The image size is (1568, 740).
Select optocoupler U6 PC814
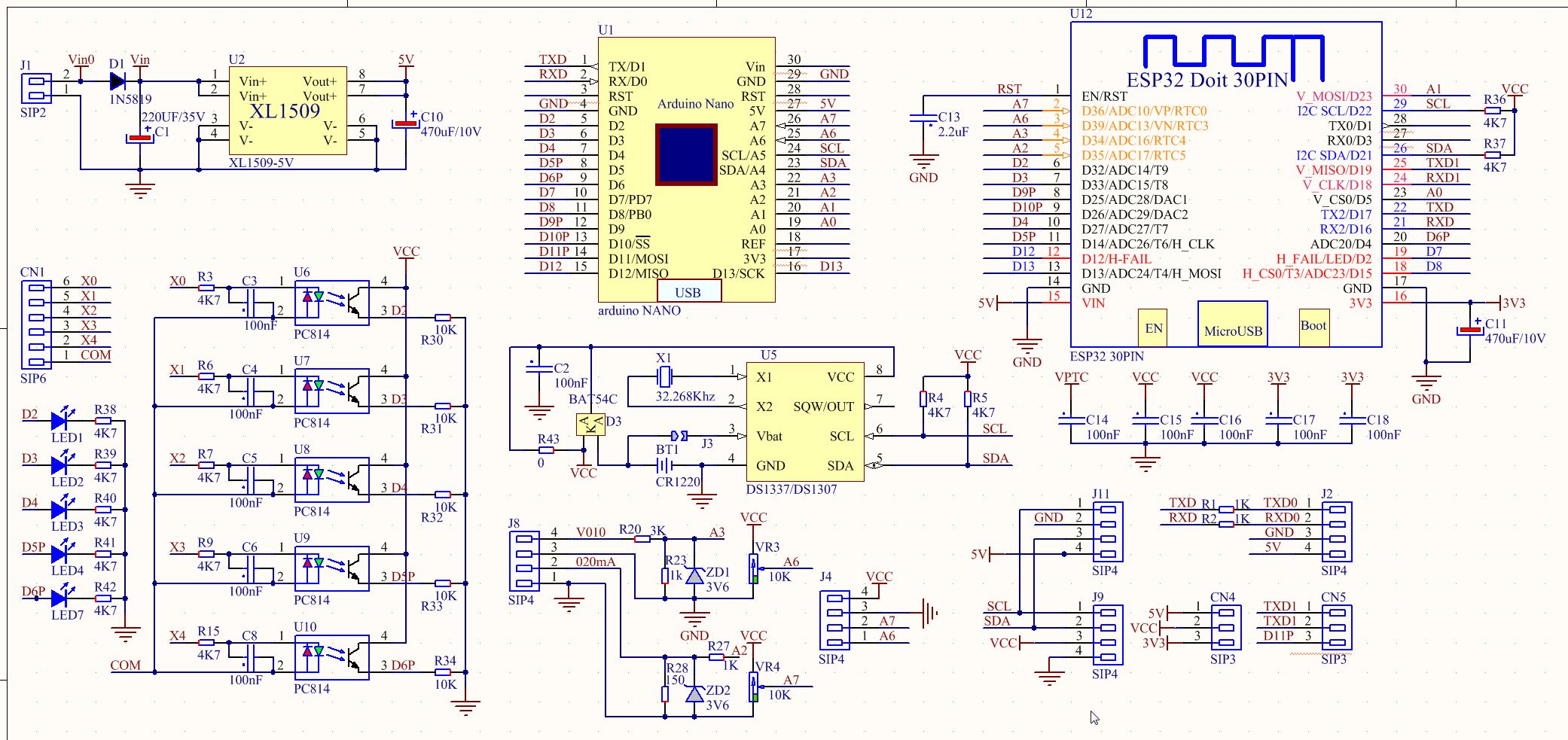pyautogui.click(x=331, y=303)
